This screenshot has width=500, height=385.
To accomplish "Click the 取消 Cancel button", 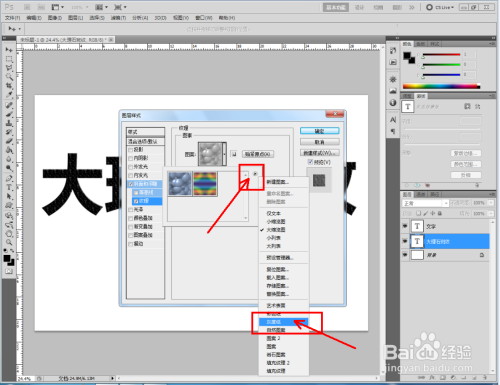I will pyautogui.click(x=319, y=142).
